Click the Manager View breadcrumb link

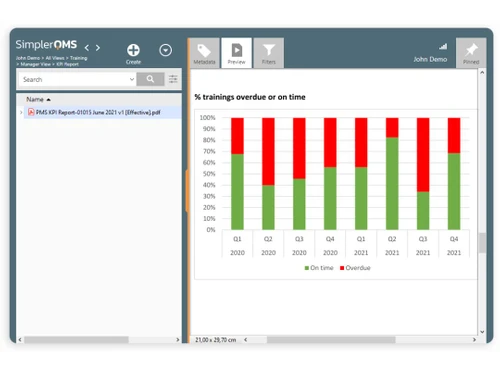pyautogui.click(x=36, y=64)
